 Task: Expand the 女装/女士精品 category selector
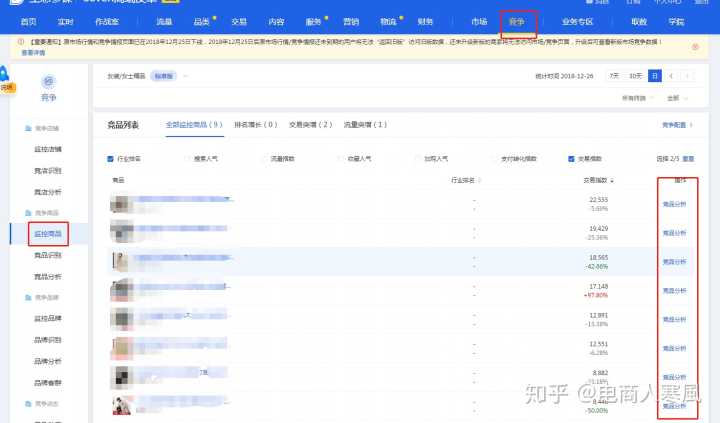(x=186, y=76)
